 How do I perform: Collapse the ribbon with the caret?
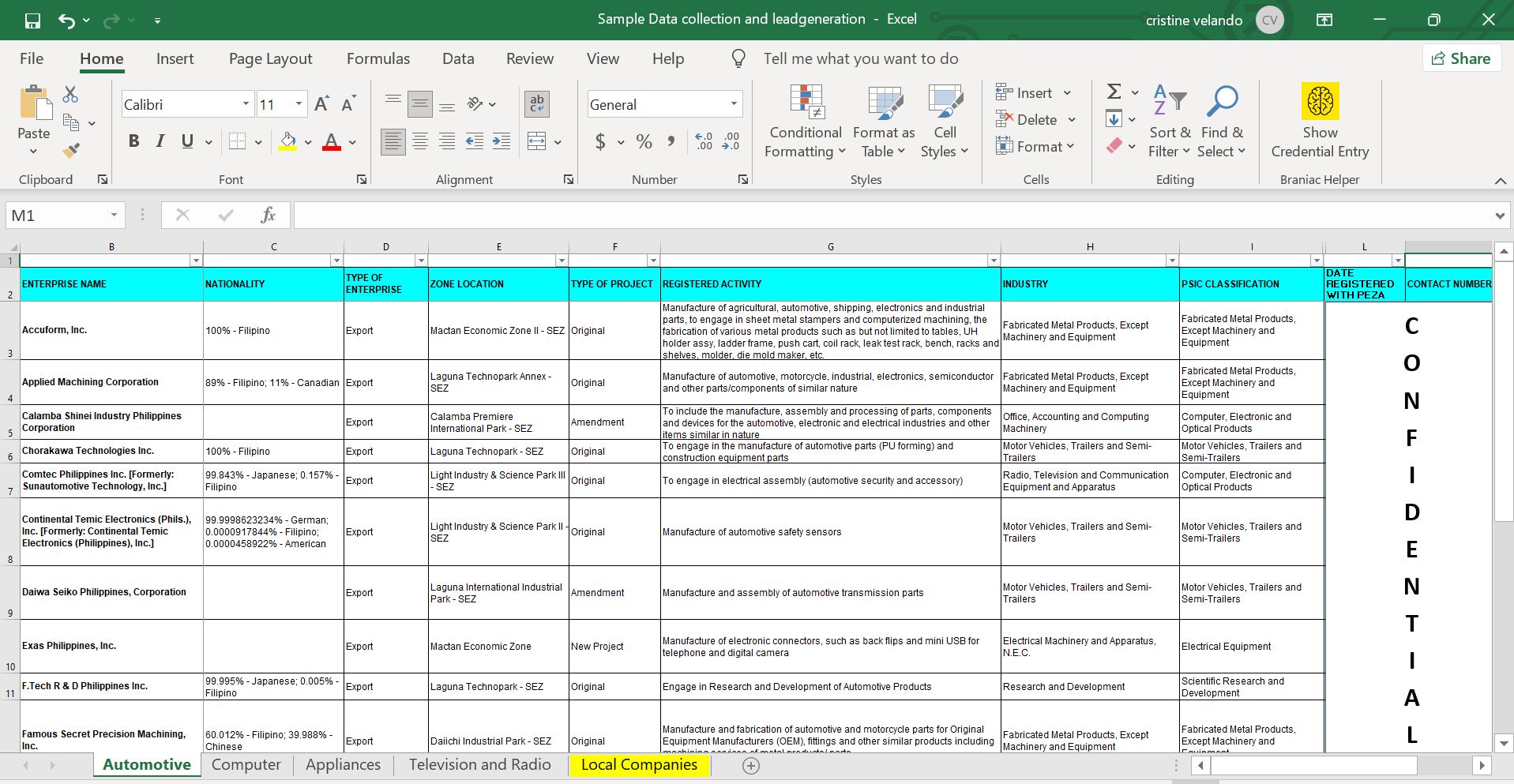point(1501,181)
